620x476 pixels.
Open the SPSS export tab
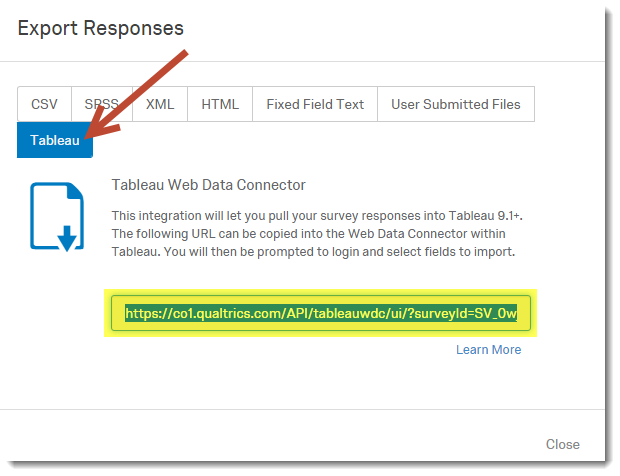[101, 104]
